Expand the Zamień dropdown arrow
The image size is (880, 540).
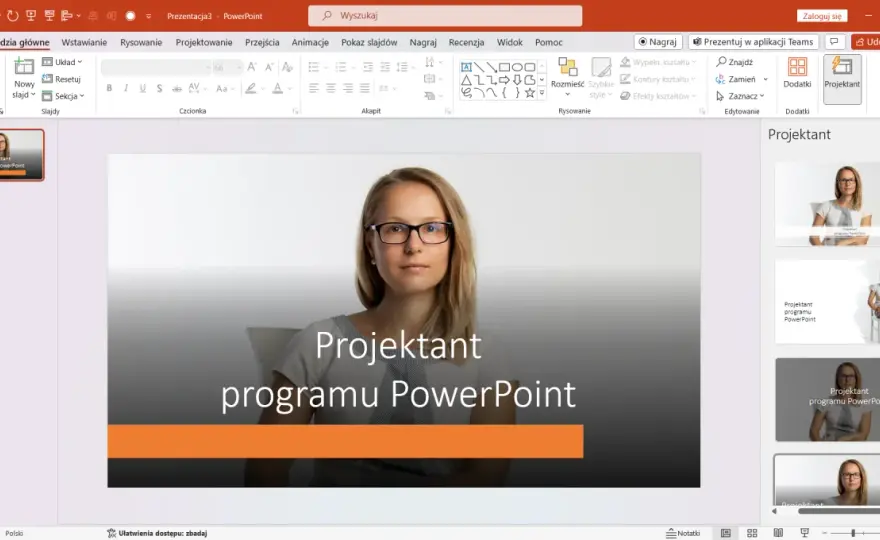(766, 79)
